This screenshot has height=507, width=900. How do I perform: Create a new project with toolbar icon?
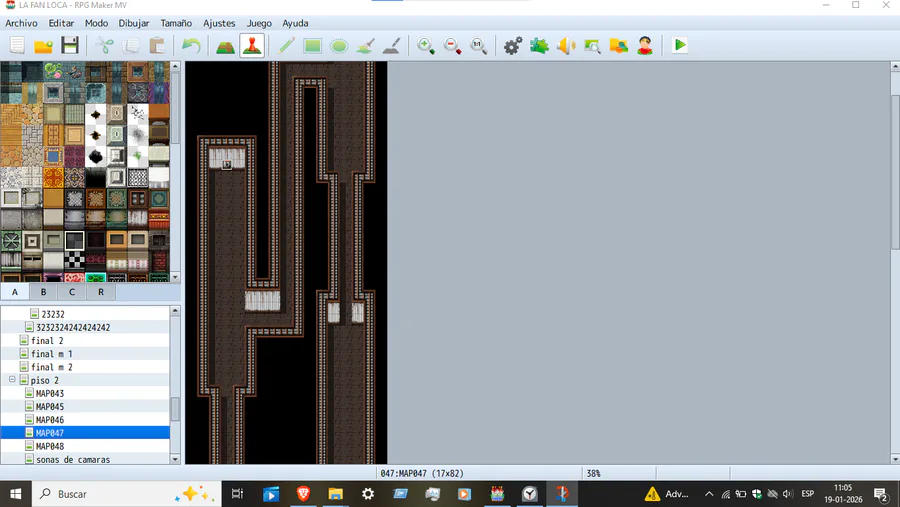click(x=17, y=45)
